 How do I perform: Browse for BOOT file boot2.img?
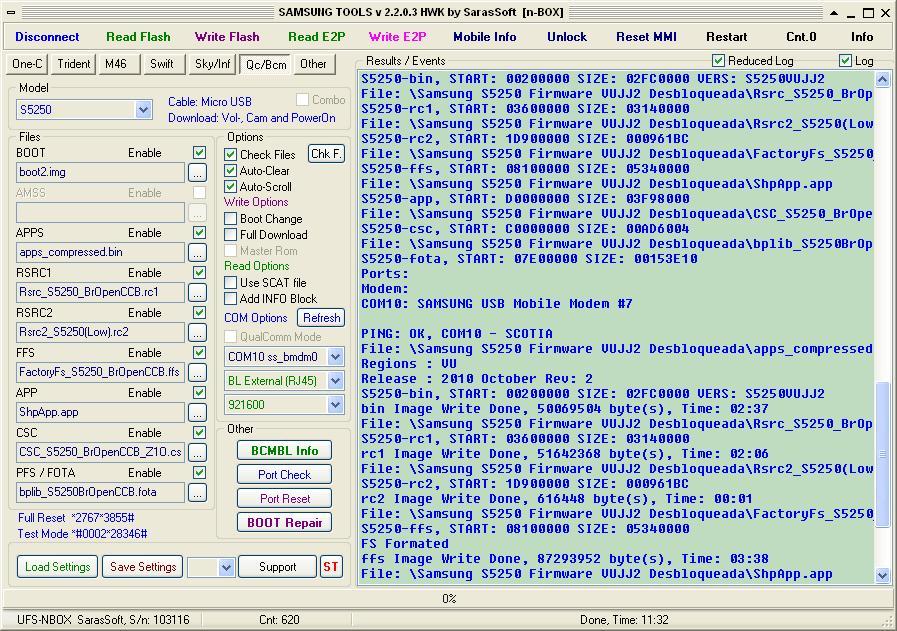click(x=197, y=172)
